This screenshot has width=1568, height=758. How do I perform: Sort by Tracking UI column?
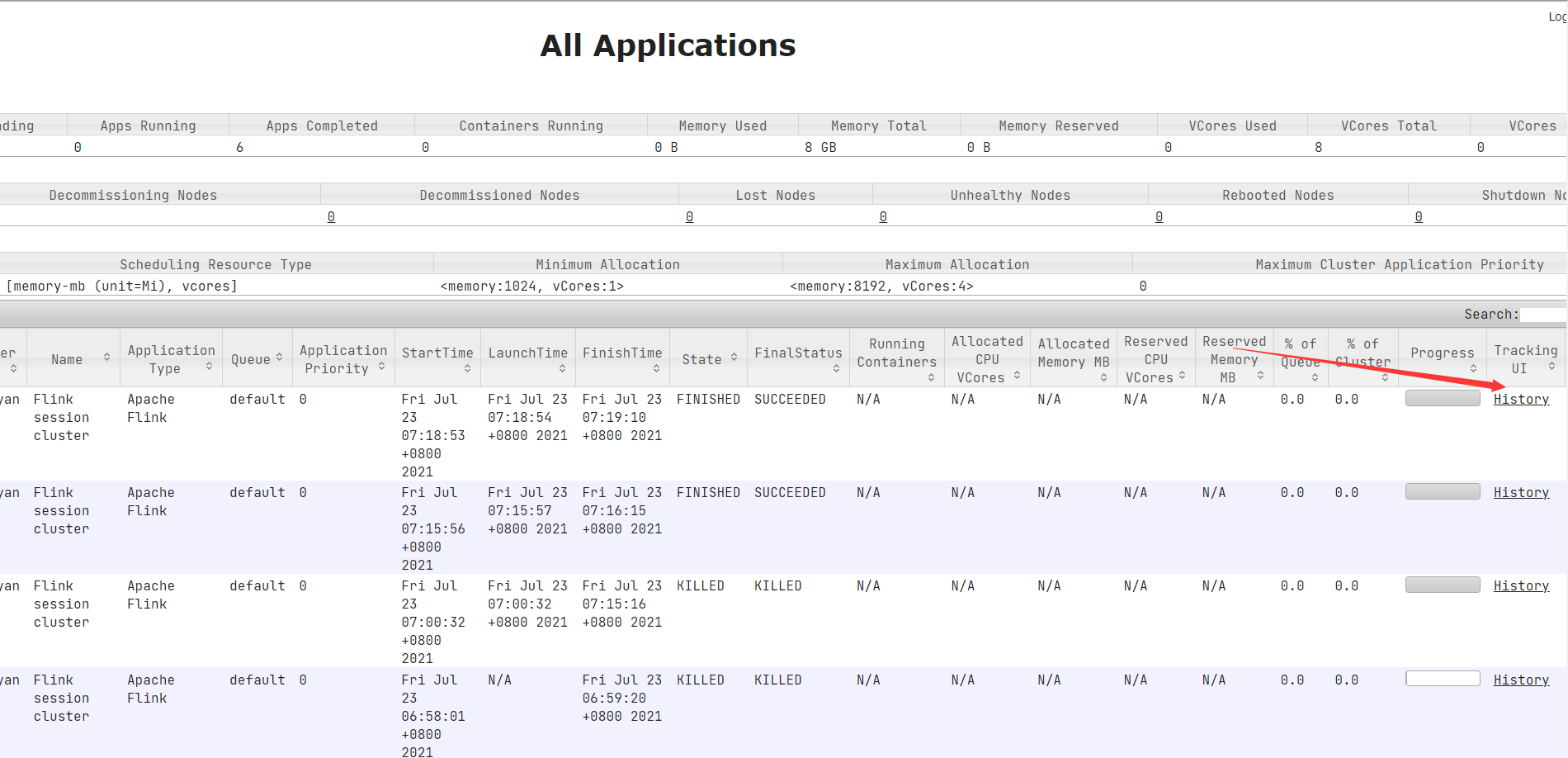(1525, 359)
